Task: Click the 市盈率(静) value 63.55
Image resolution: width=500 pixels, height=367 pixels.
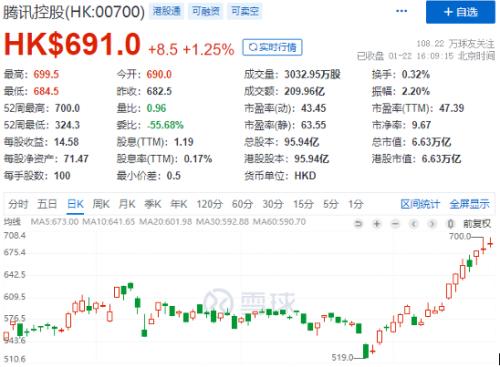Action: [314, 125]
